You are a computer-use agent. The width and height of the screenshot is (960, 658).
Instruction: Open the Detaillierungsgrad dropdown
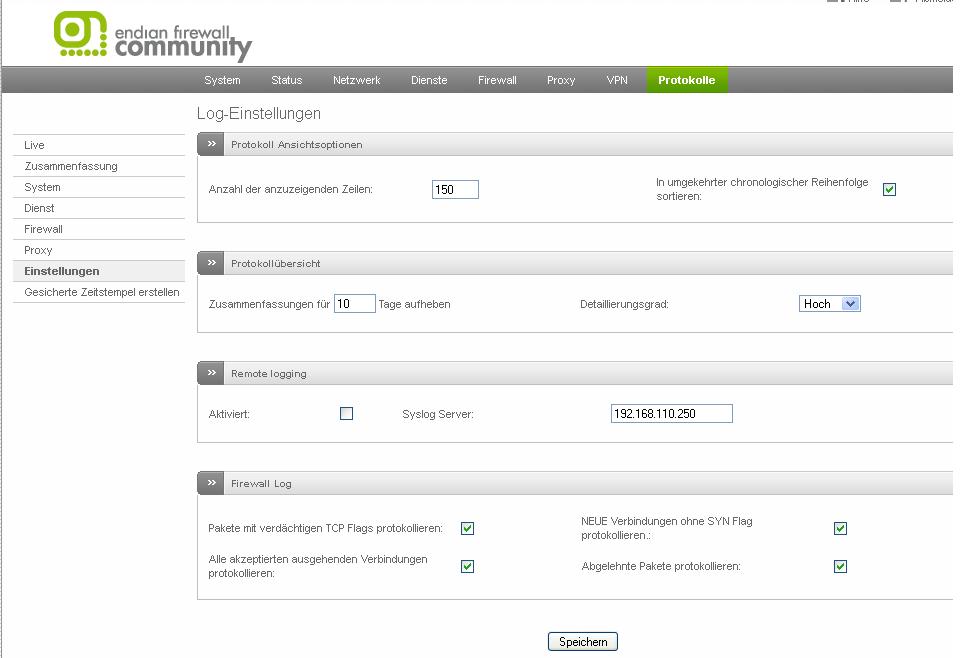(x=830, y=304)
